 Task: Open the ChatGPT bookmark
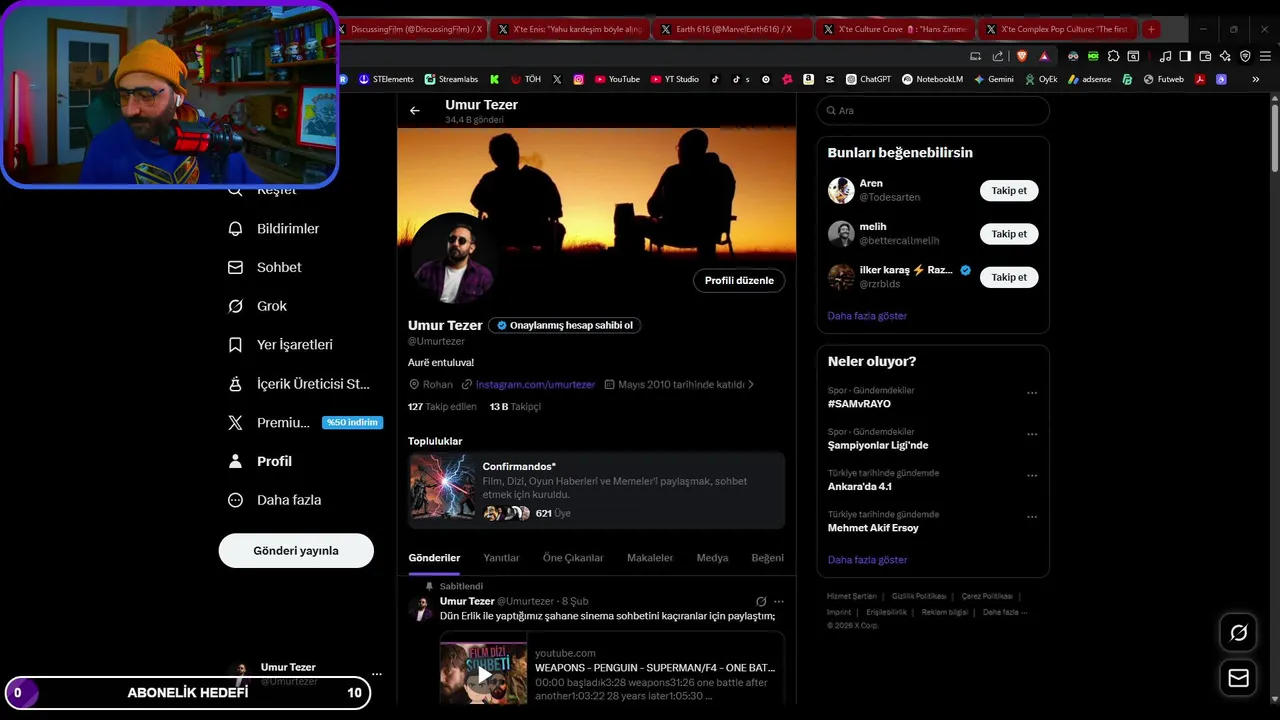(x=868, y=79)
